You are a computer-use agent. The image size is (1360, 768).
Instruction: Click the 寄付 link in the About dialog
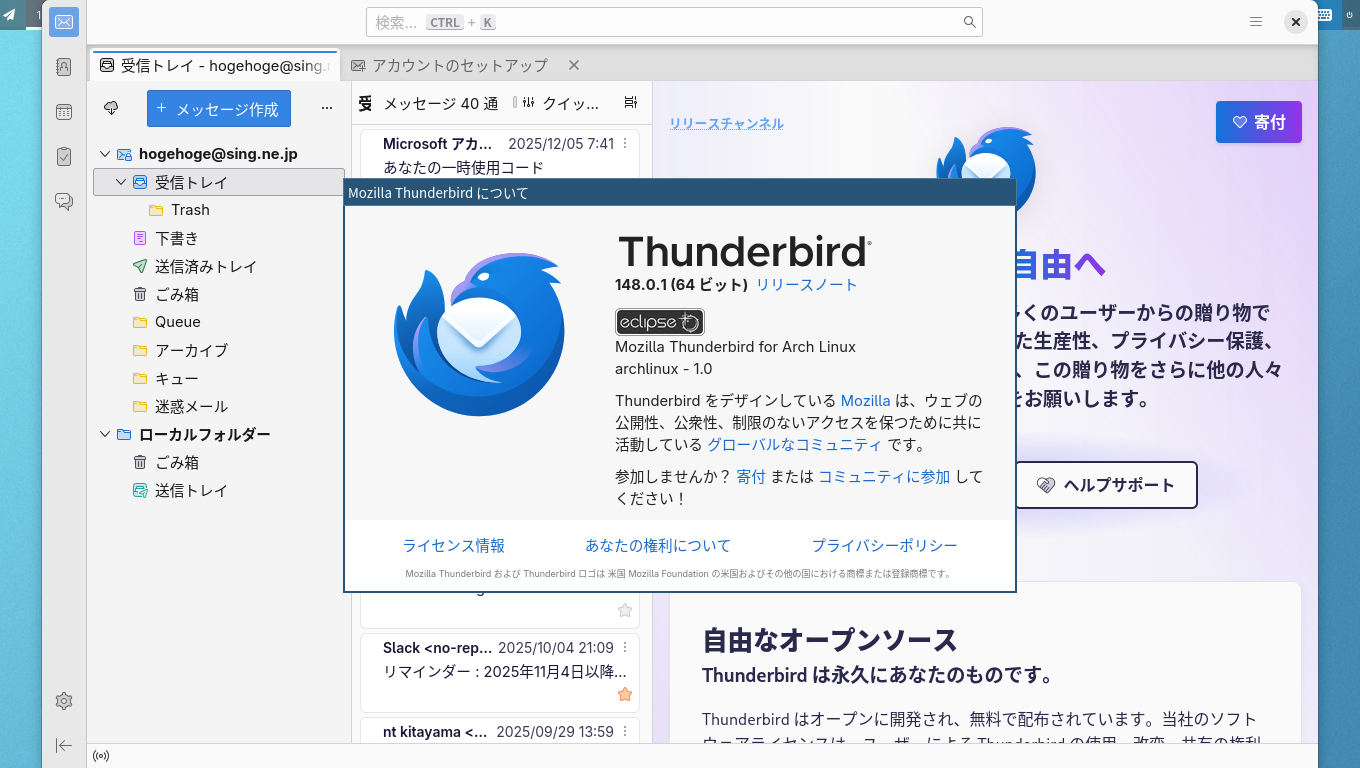coord(751,477)
